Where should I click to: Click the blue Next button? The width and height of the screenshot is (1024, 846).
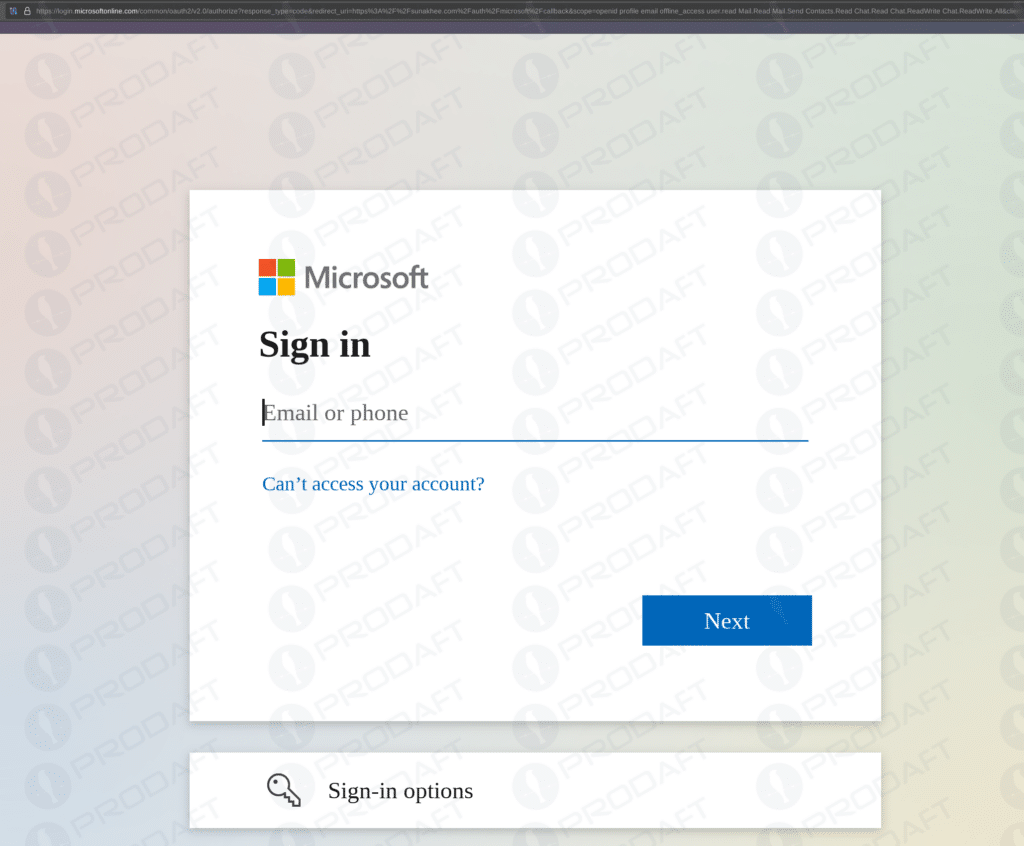click(x=727, y=621)
